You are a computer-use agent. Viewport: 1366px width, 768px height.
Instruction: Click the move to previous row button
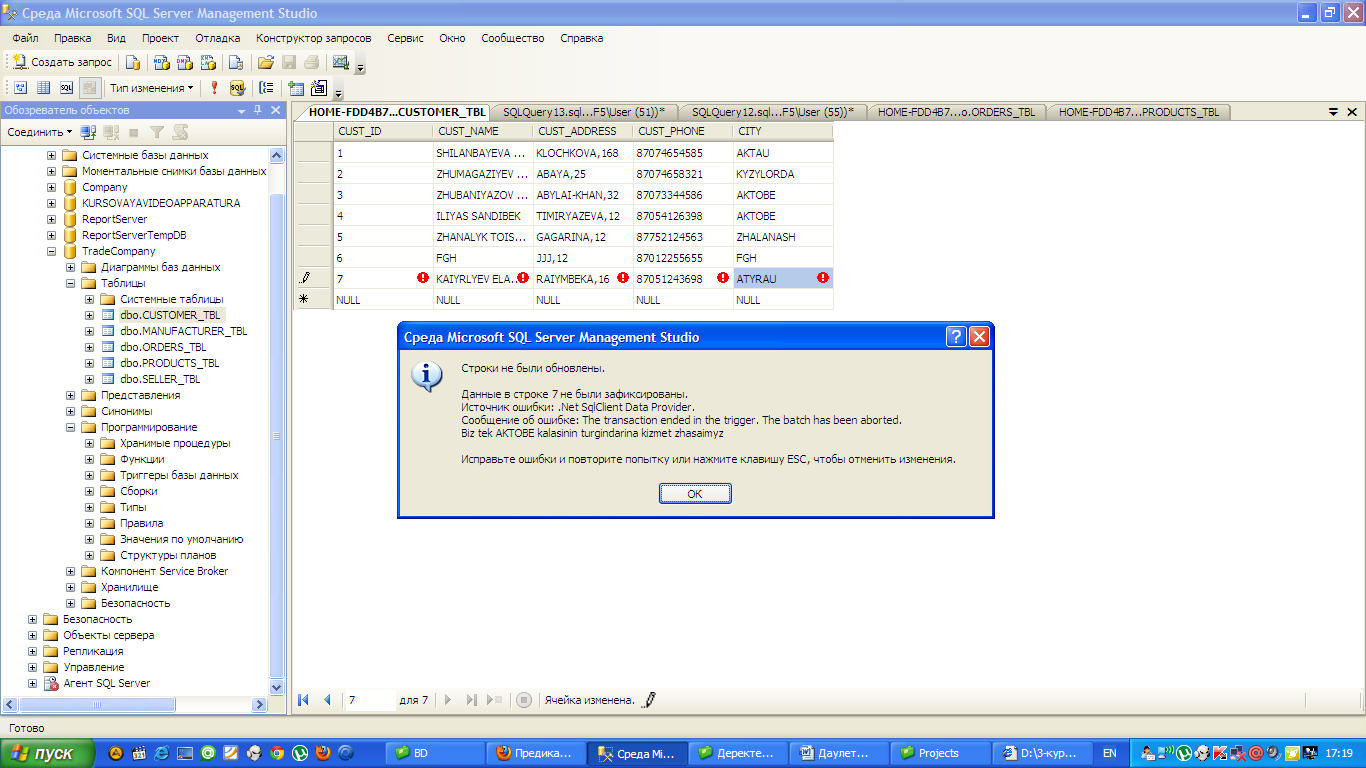(327, 700)
